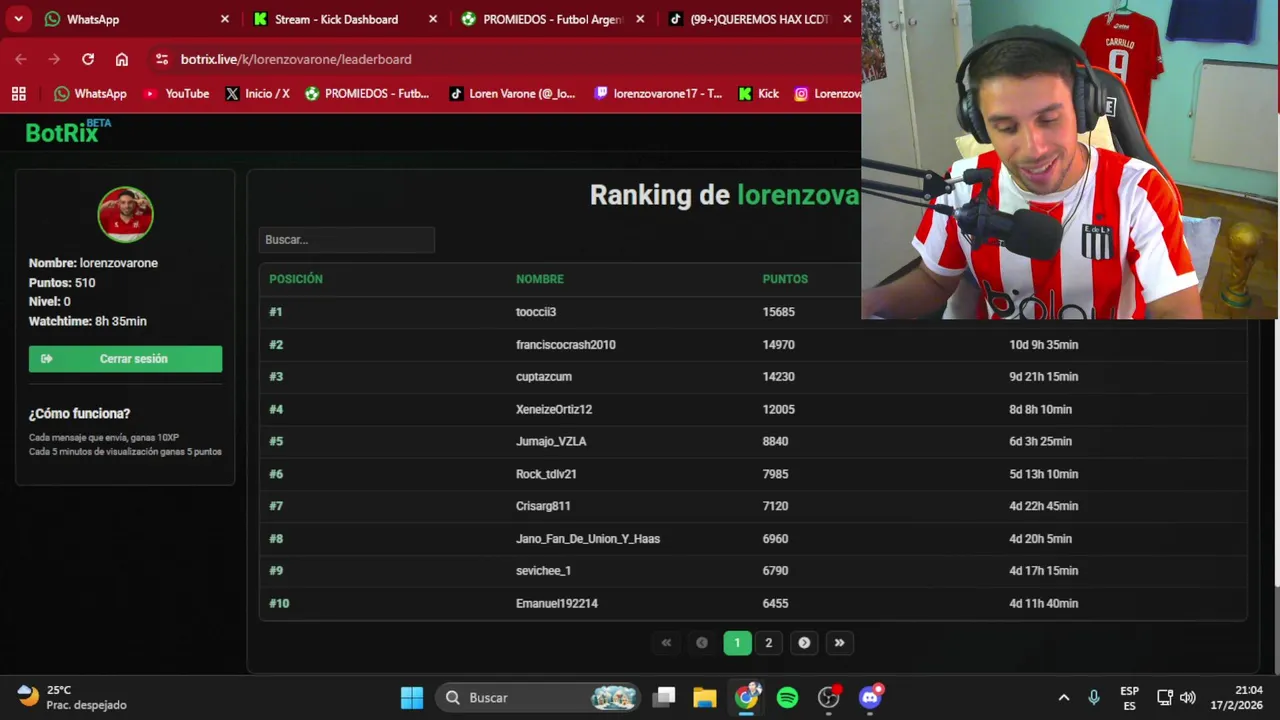Go to last page double-arrow button

click(839, 643)
